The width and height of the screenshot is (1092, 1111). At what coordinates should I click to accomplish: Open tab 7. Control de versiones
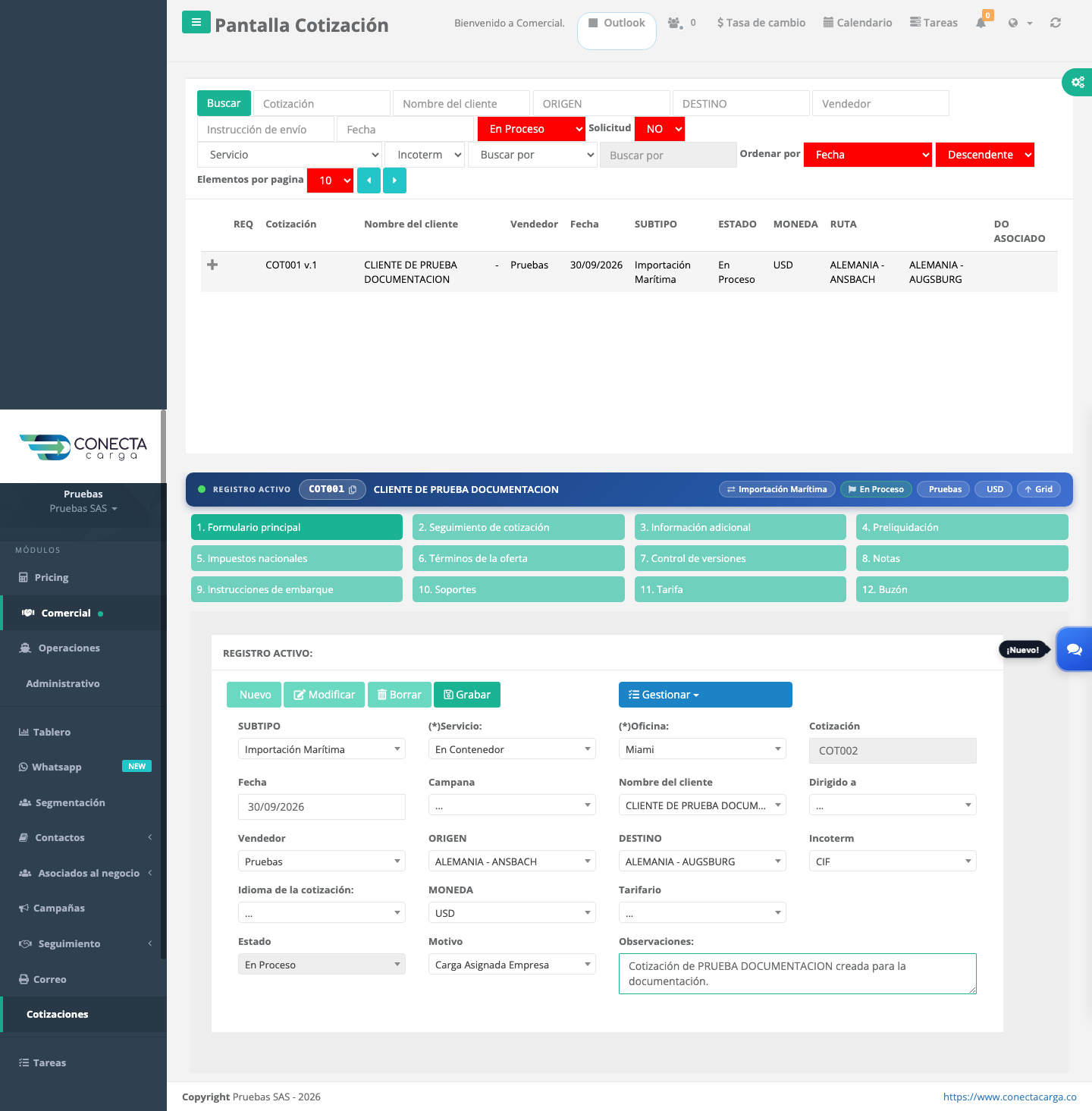coord(740,558)
